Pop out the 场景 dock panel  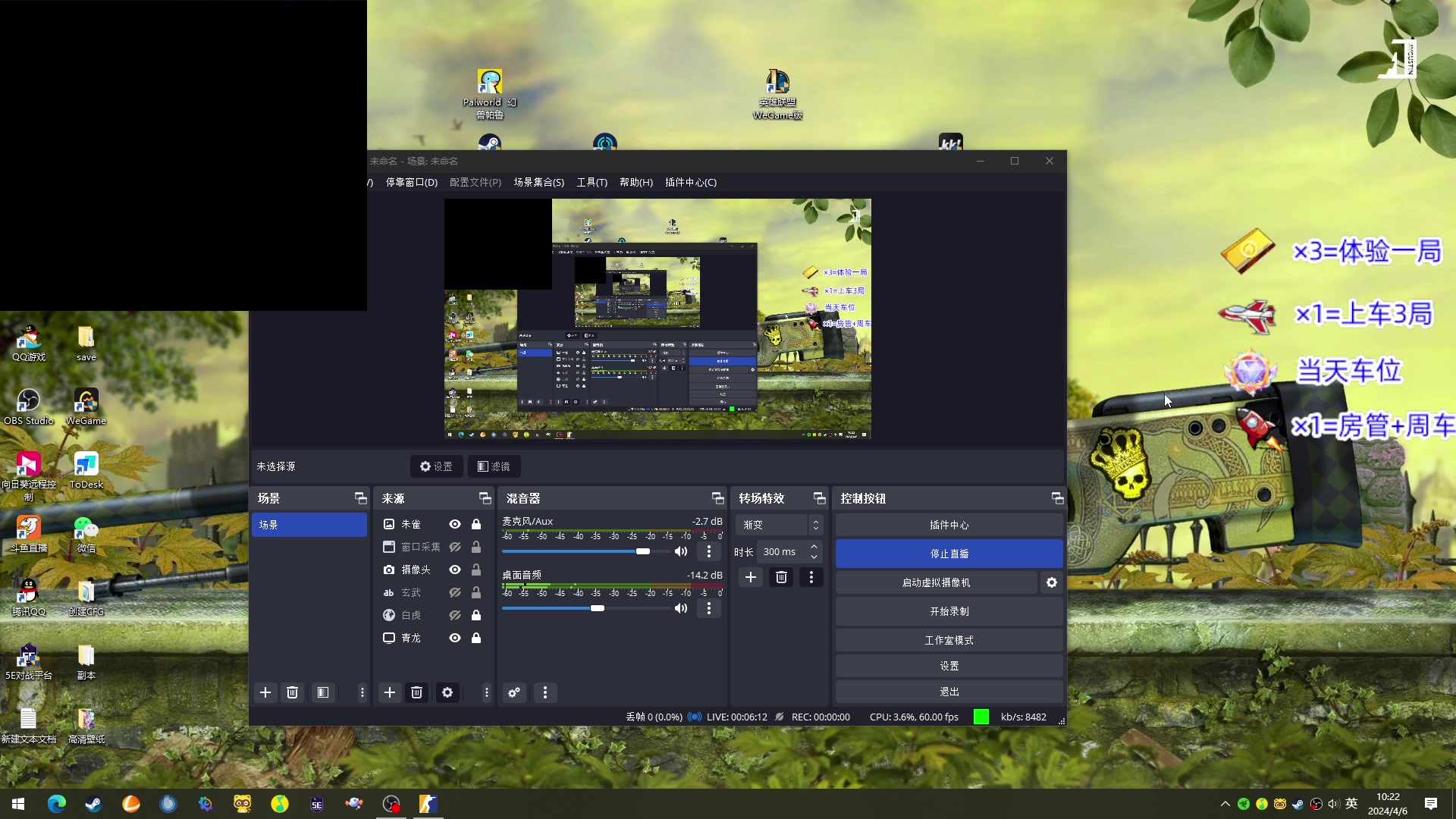pyautogui.click(x=360, y=498)
